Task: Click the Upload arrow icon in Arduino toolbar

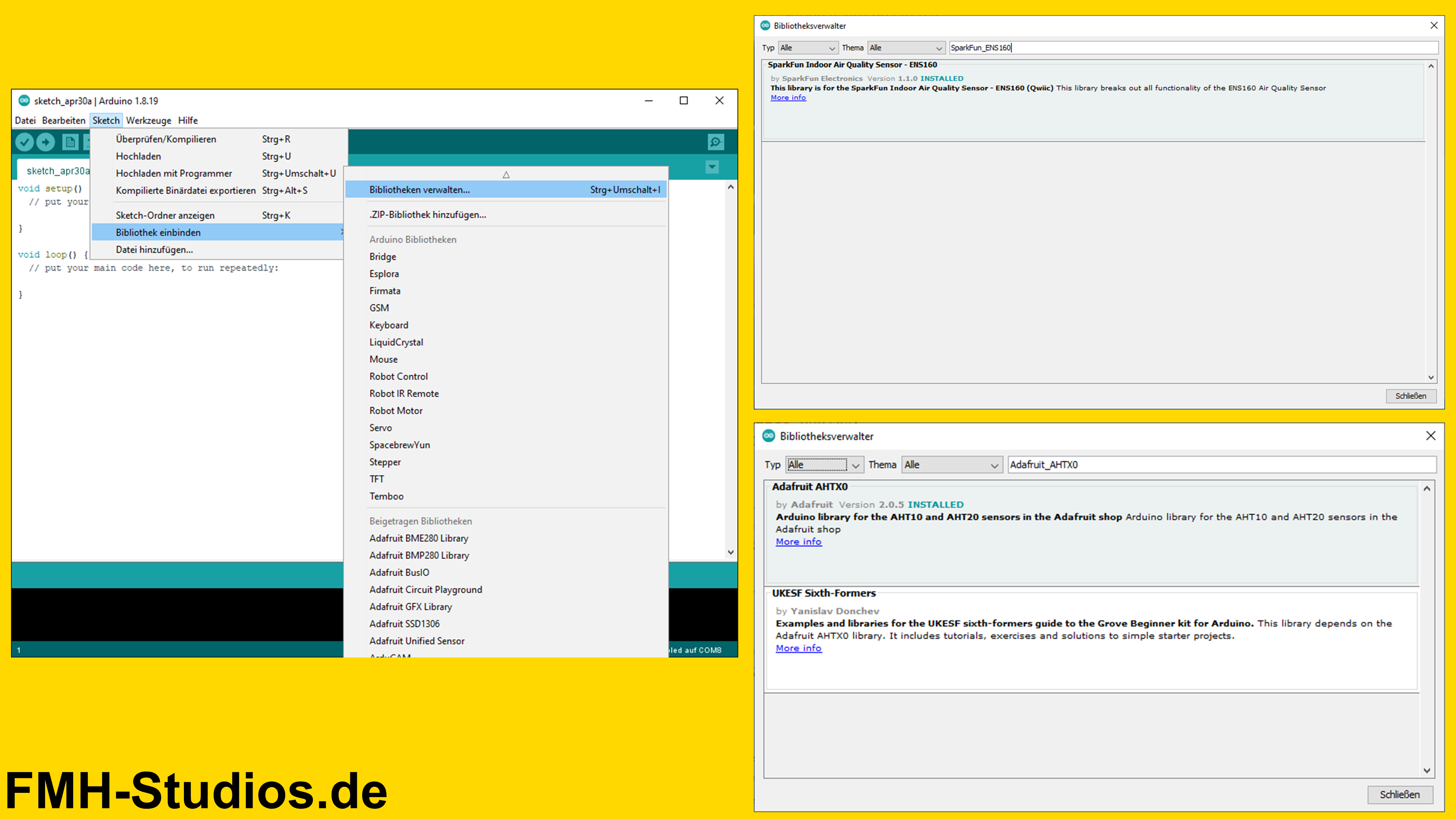Action: pos(46,142)
